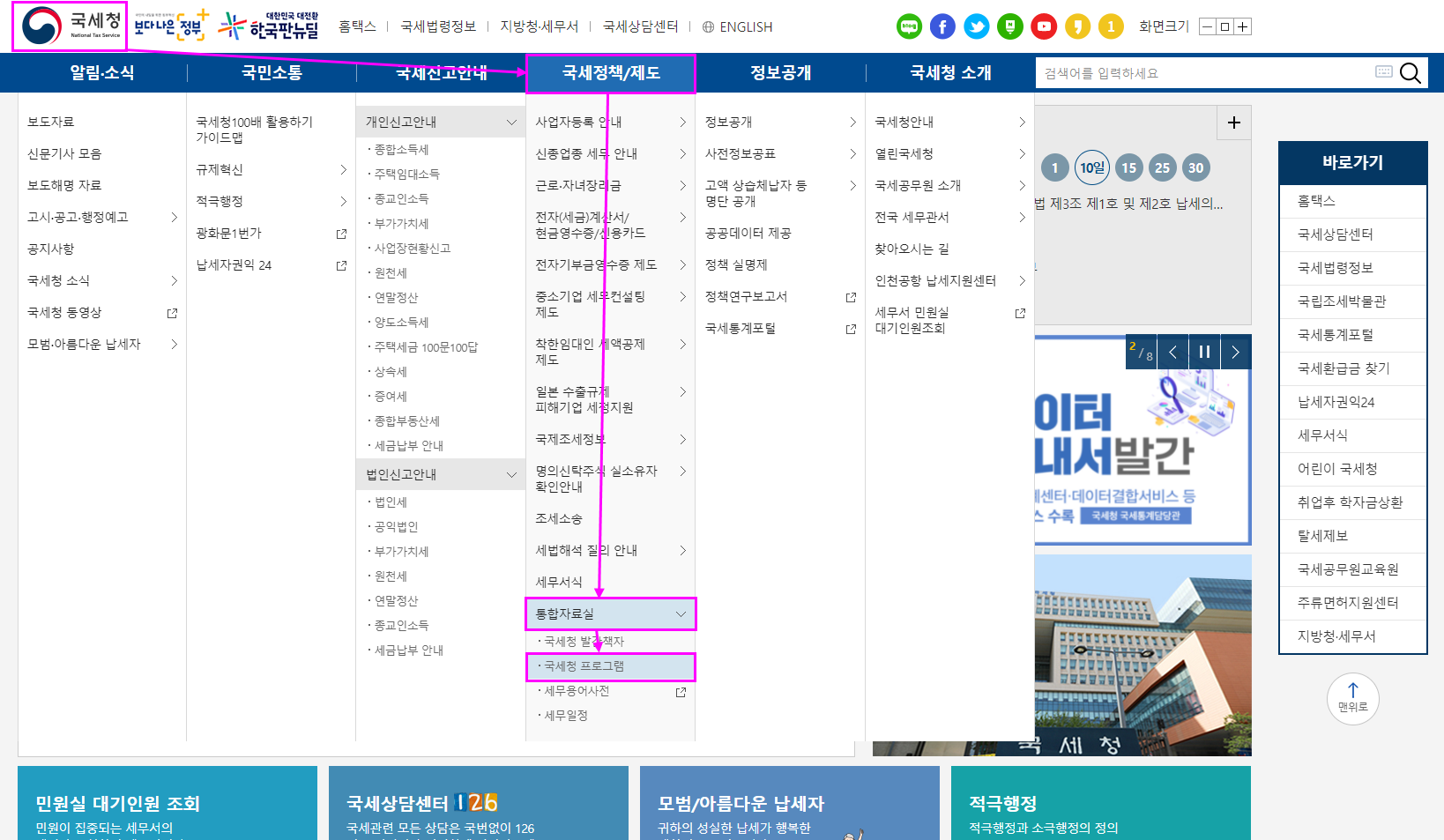Viewport: 1444px width, 840px height.
Task: Open the 보도자료 link
Action: tap(51, 122)
